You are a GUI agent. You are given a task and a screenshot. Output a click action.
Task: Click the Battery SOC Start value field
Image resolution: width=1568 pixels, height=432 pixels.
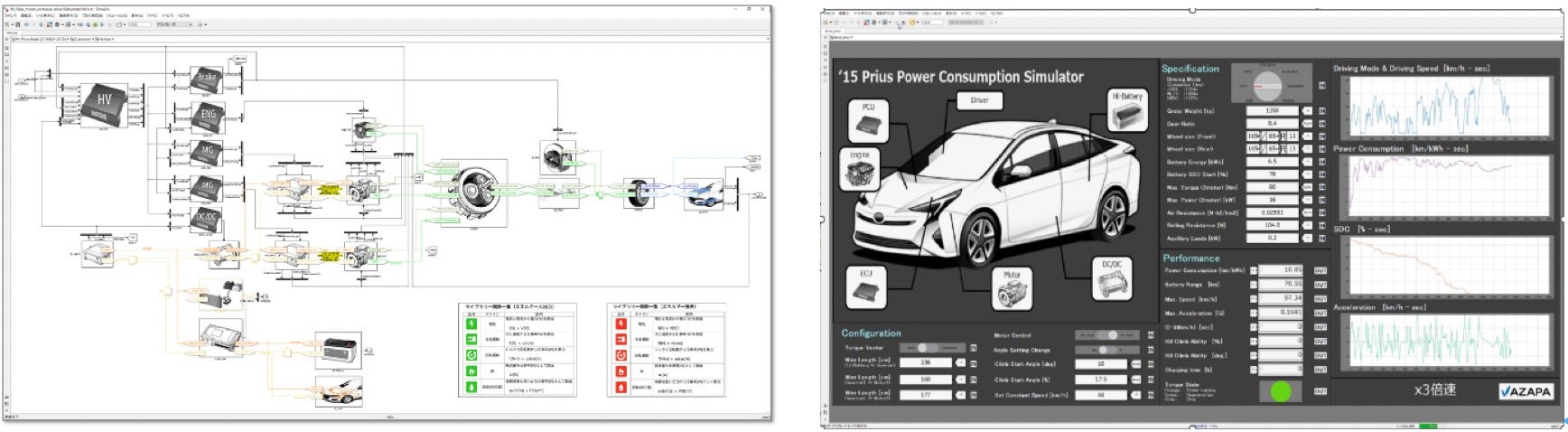1272,174
